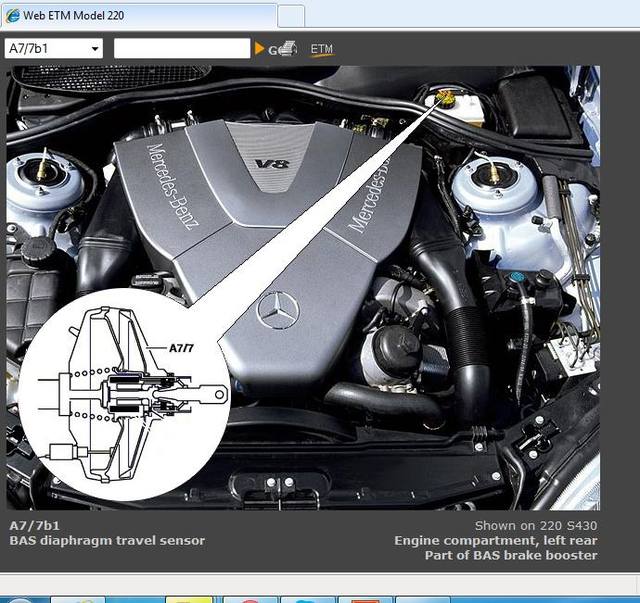This screenshot has width=640, height=603.
Task: Click 'Engine compartment, left rear' text
Action: pos(496,541)
